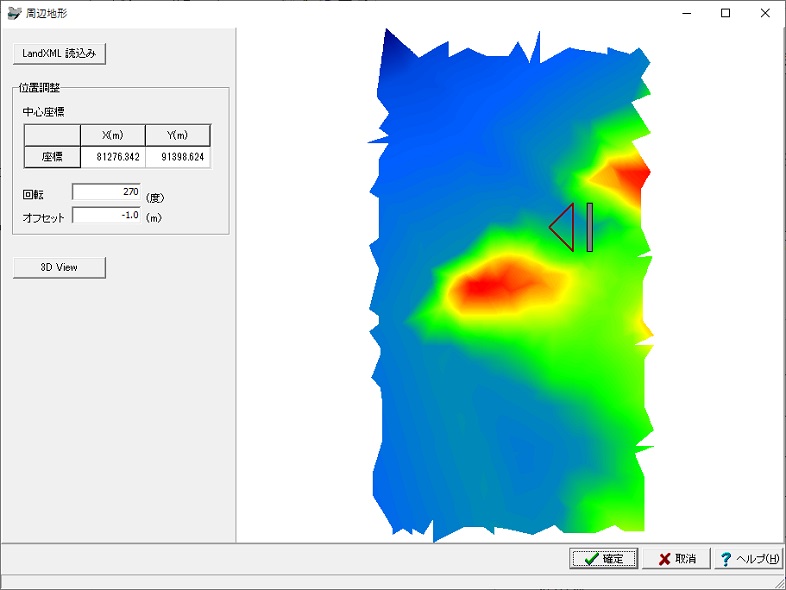Open the 3D View button
Screen dimensions: 786x590
point(59,267)
